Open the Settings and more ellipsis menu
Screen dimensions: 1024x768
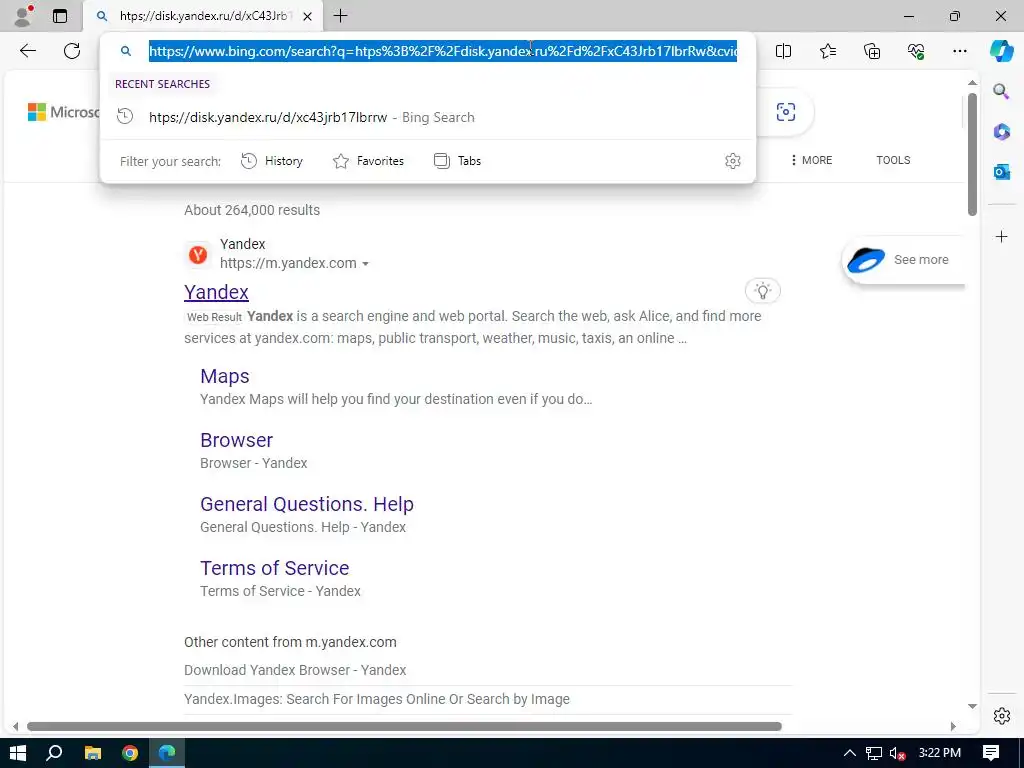tap(959, 51)
